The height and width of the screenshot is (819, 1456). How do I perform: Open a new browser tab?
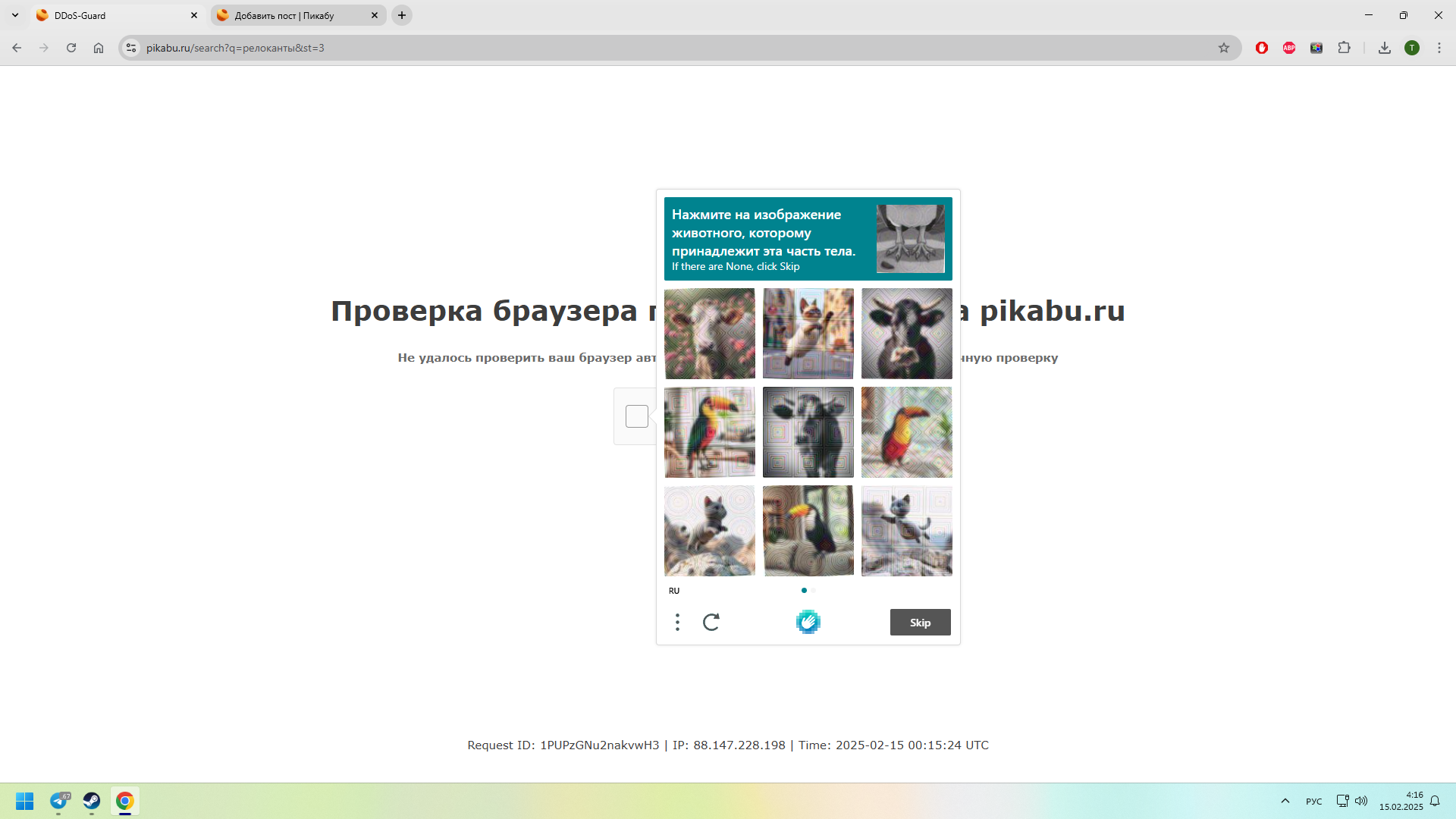tap(402, 15)
